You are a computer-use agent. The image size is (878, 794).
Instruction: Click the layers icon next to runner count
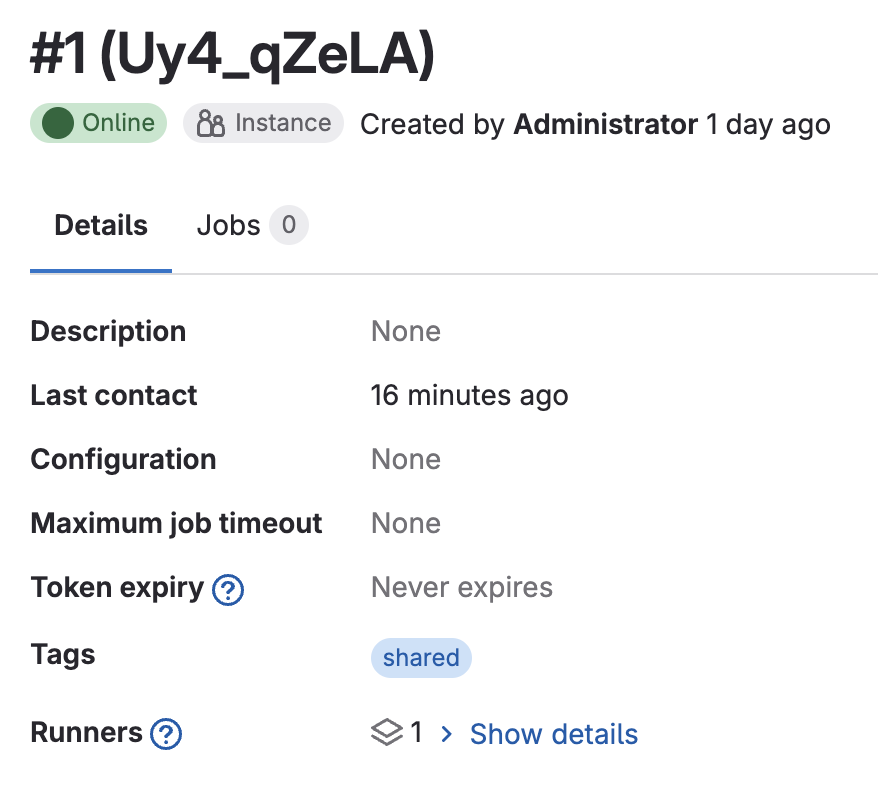[x=385, y=733]
